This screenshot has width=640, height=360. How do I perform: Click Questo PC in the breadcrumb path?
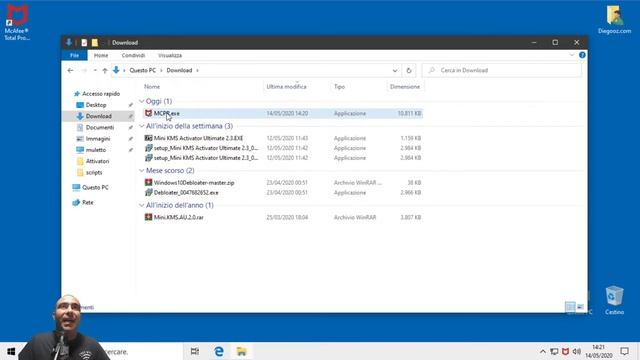142,70
